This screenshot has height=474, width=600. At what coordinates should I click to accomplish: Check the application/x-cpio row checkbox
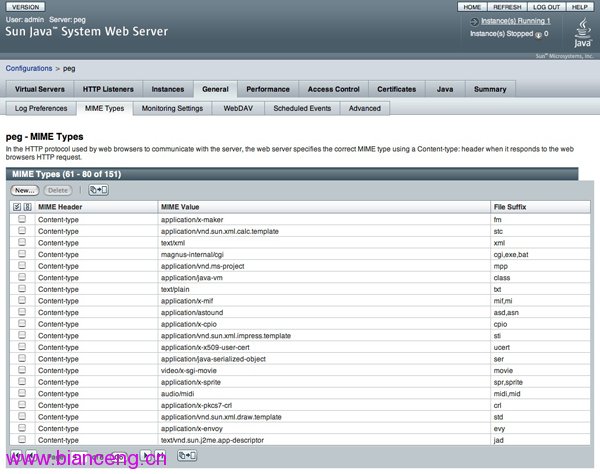click(22, 323)
